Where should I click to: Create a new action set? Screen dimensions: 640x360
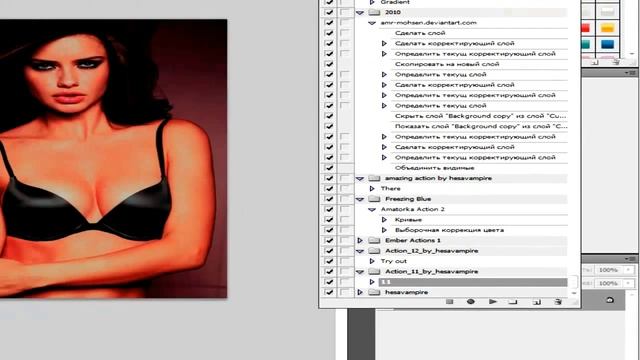tap(513, 302)
